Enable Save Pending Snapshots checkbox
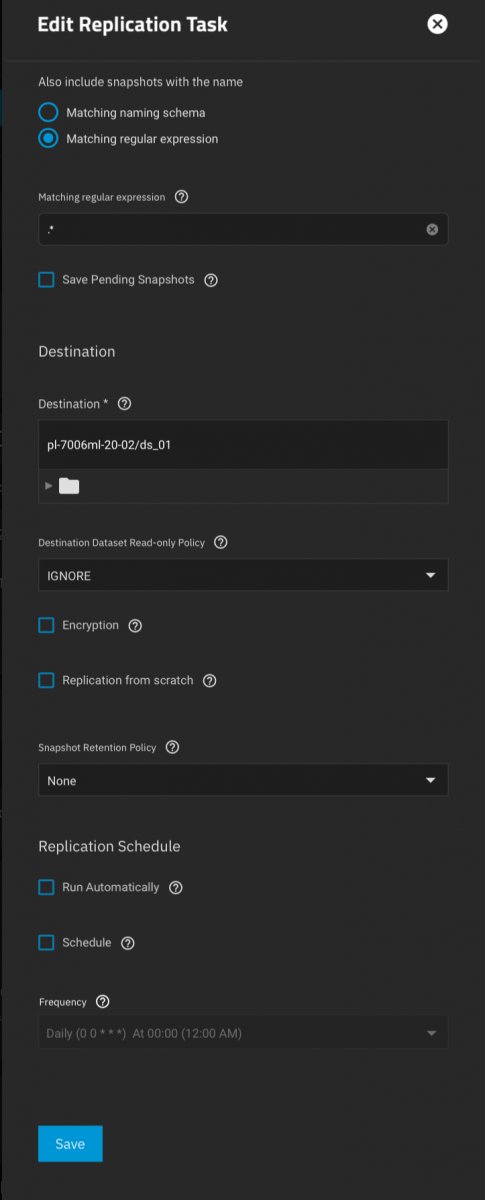The height and width of the screenshot is (1200, 485). click(46, 280)
